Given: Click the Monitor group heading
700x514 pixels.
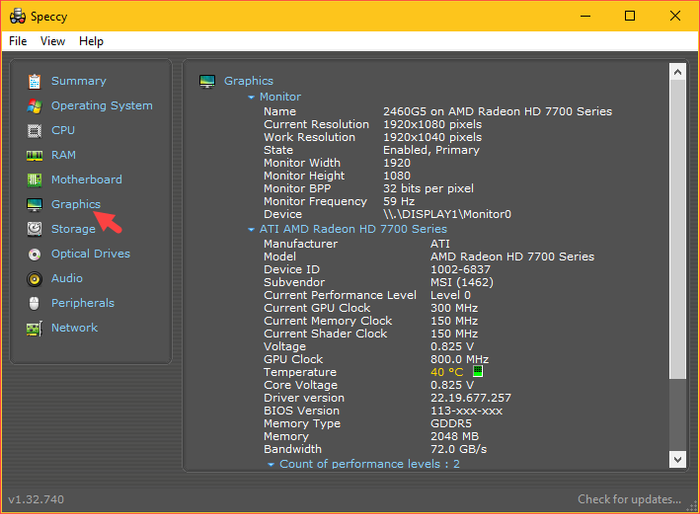Looking at the screenshot, I should (280, 96).
